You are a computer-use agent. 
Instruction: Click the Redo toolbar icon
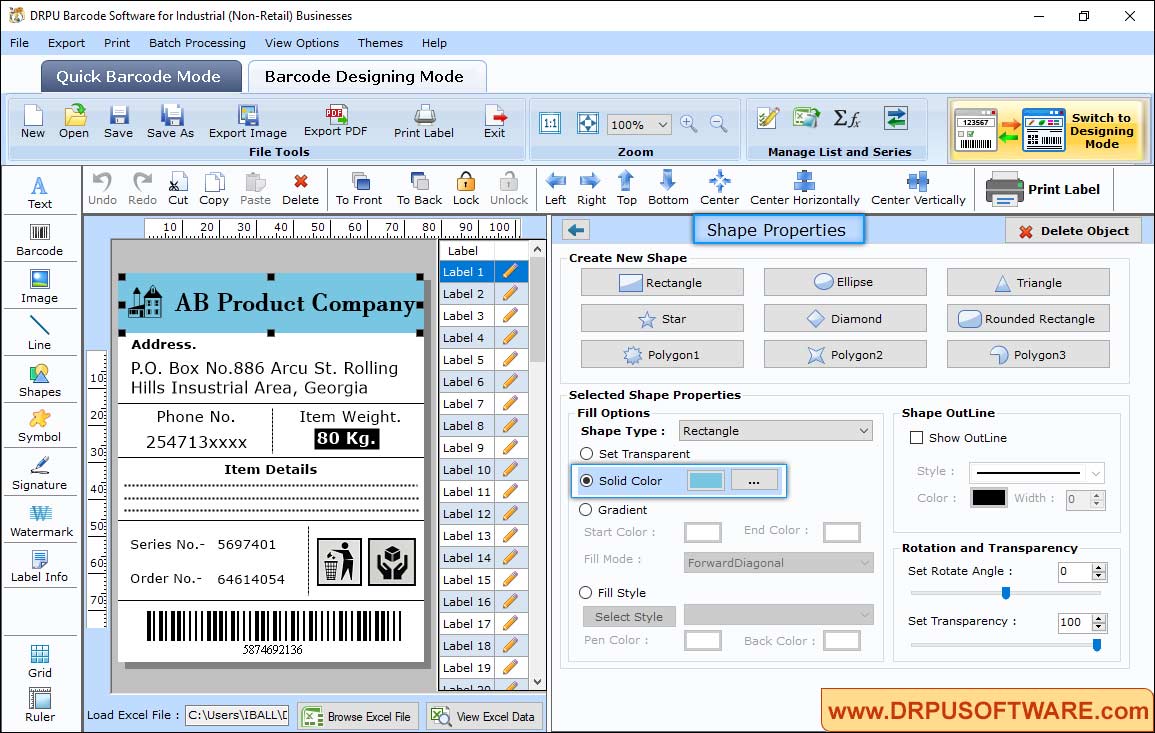[142, 189]
